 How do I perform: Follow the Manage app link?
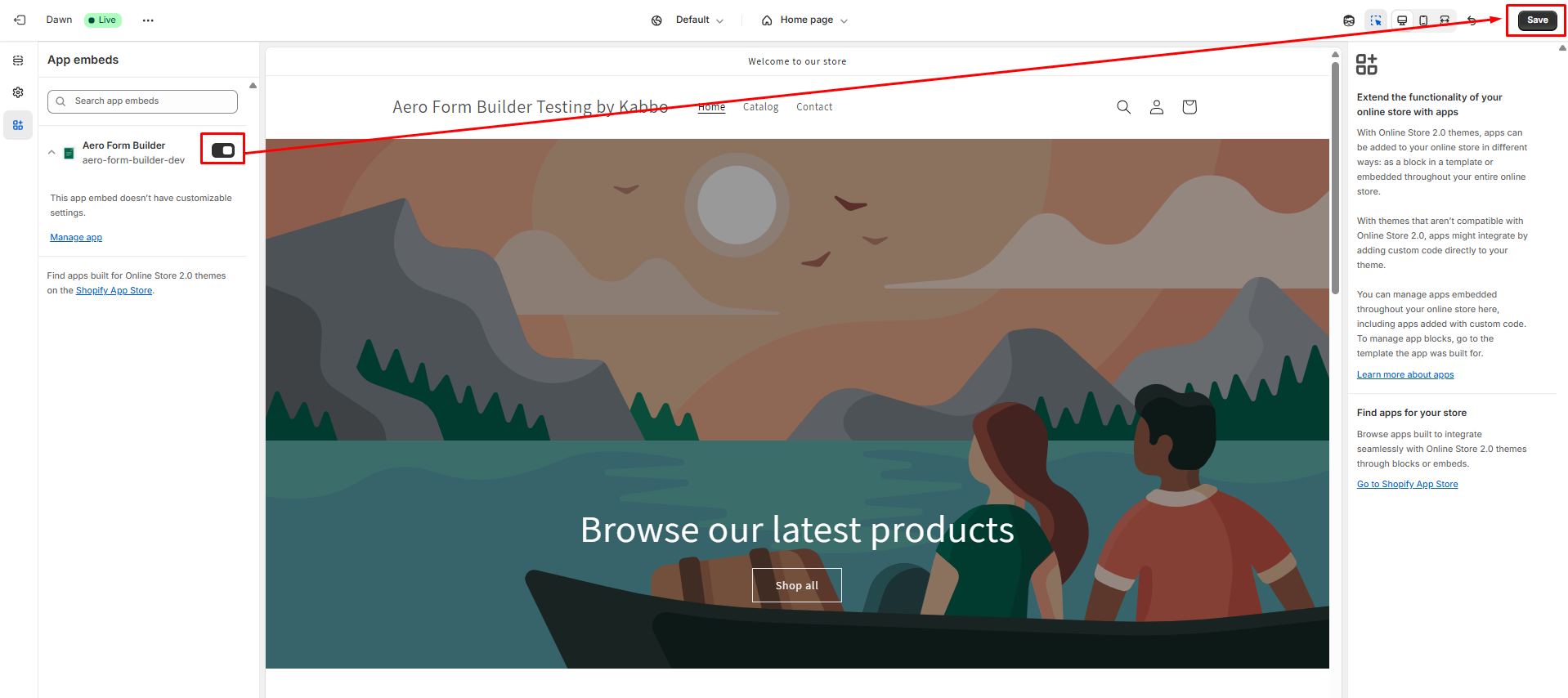pyautogui.click(x=76, y=238)
